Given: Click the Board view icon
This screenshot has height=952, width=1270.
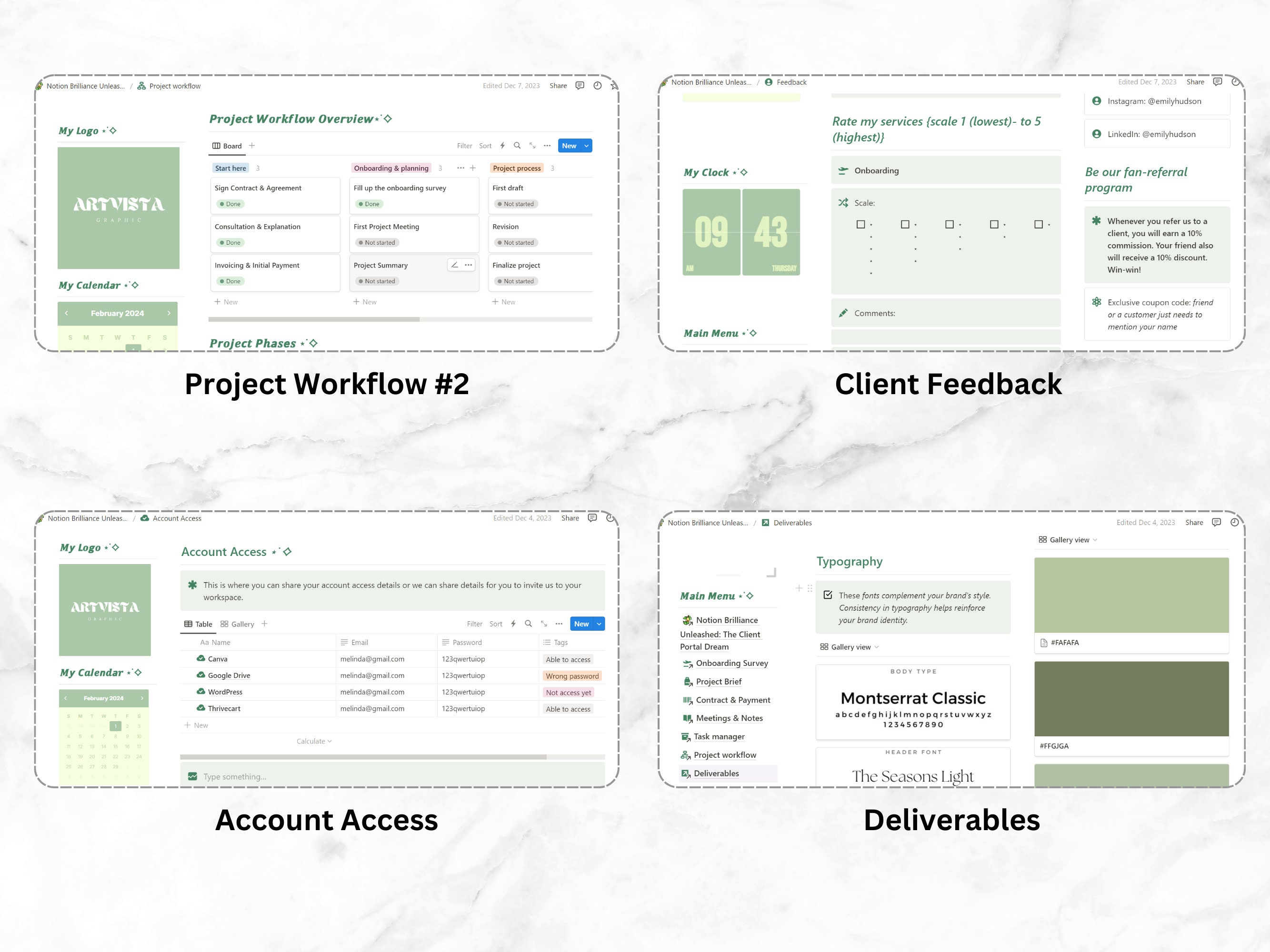Looking at the screenshot, I should (x=217, y=145).
